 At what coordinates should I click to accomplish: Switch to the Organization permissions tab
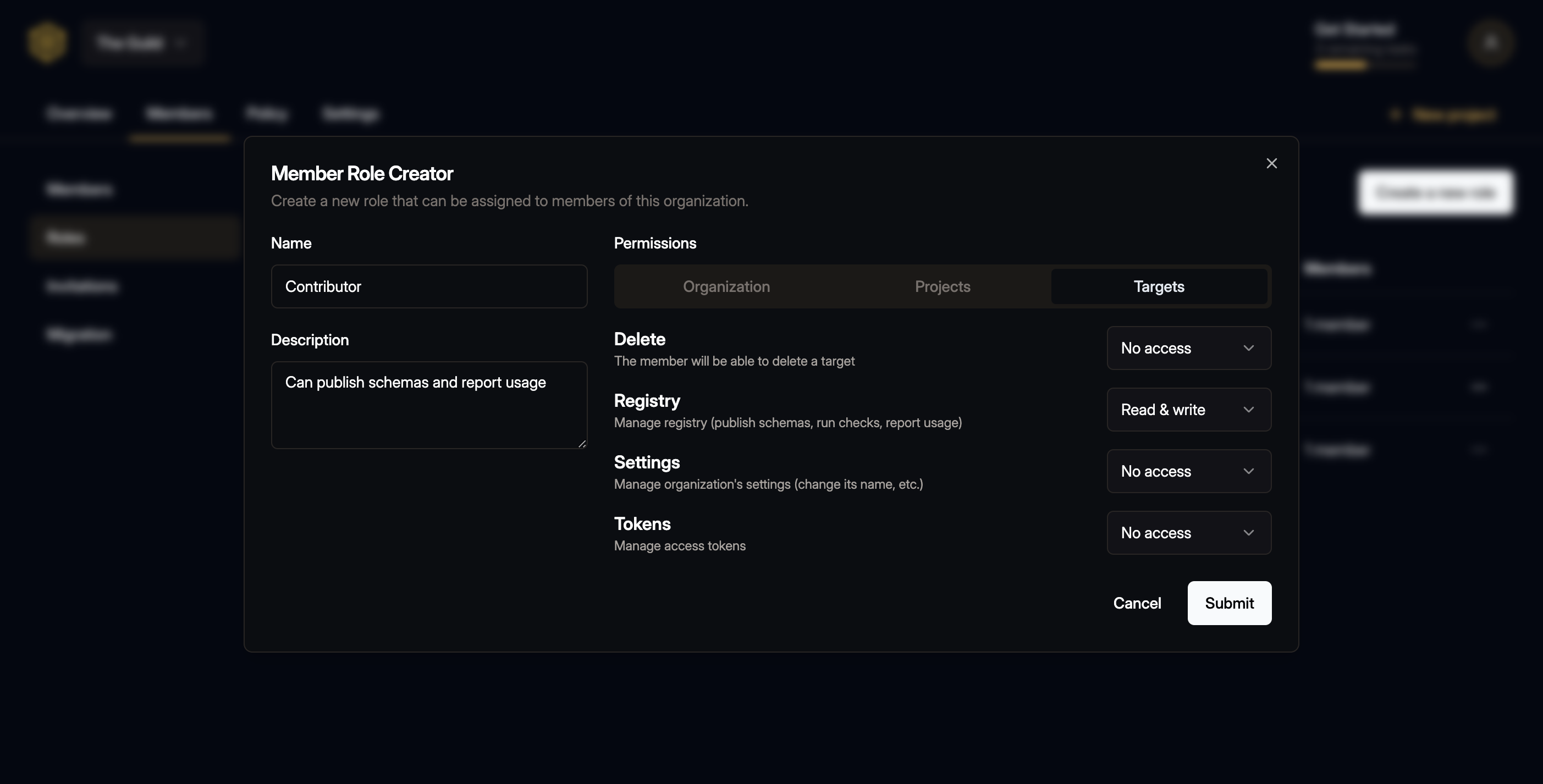[726, 286]
